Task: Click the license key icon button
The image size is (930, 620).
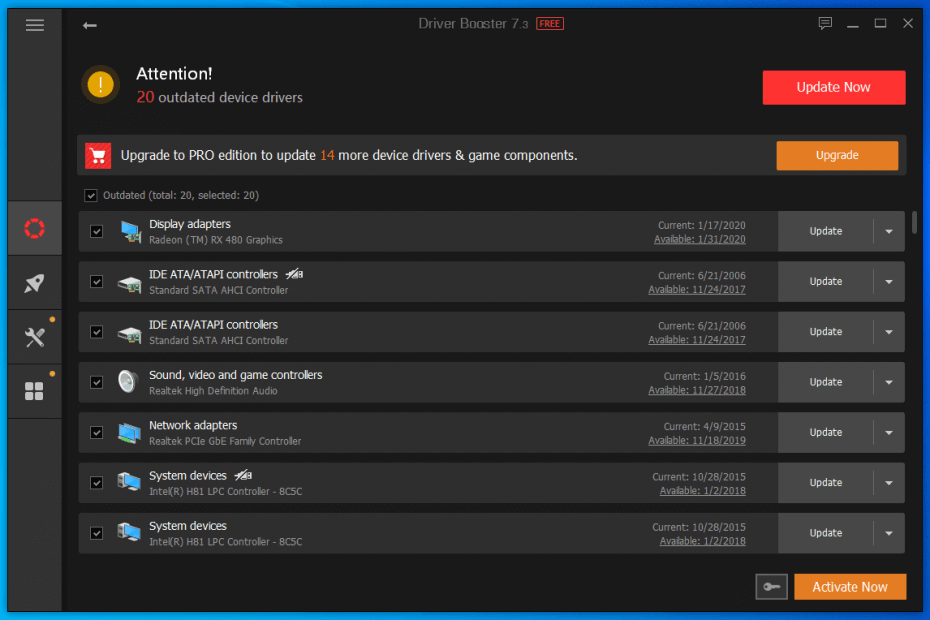Action: coord(772,587)
